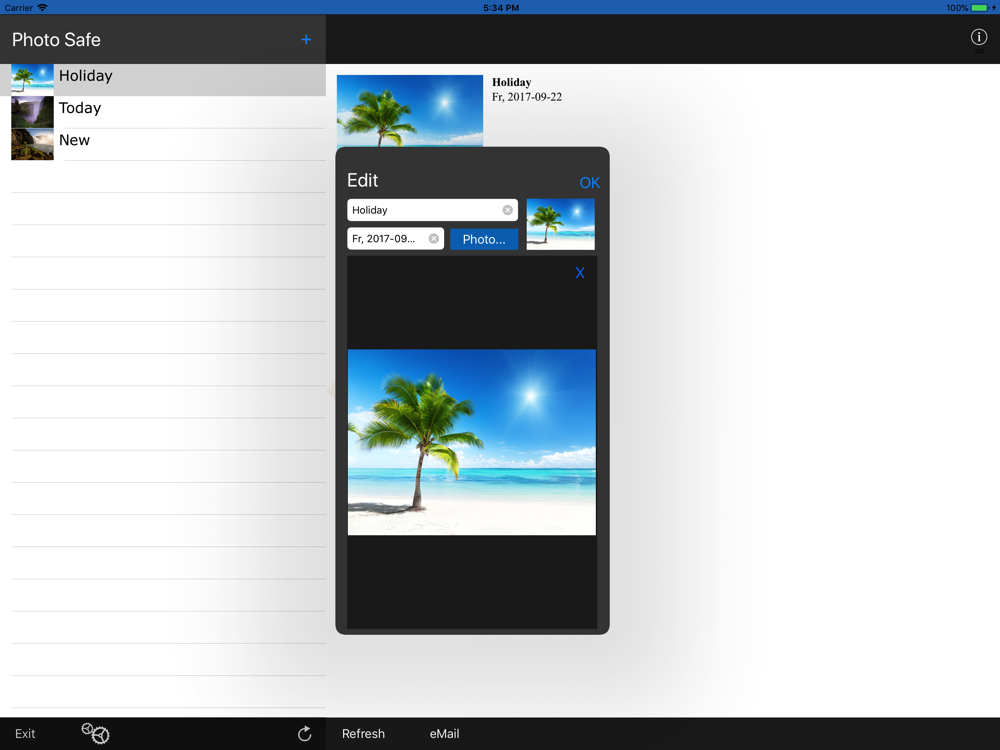Click the Holiday name input field
The height and width of the screenshot is (750, 1000).
coord(432,210)
